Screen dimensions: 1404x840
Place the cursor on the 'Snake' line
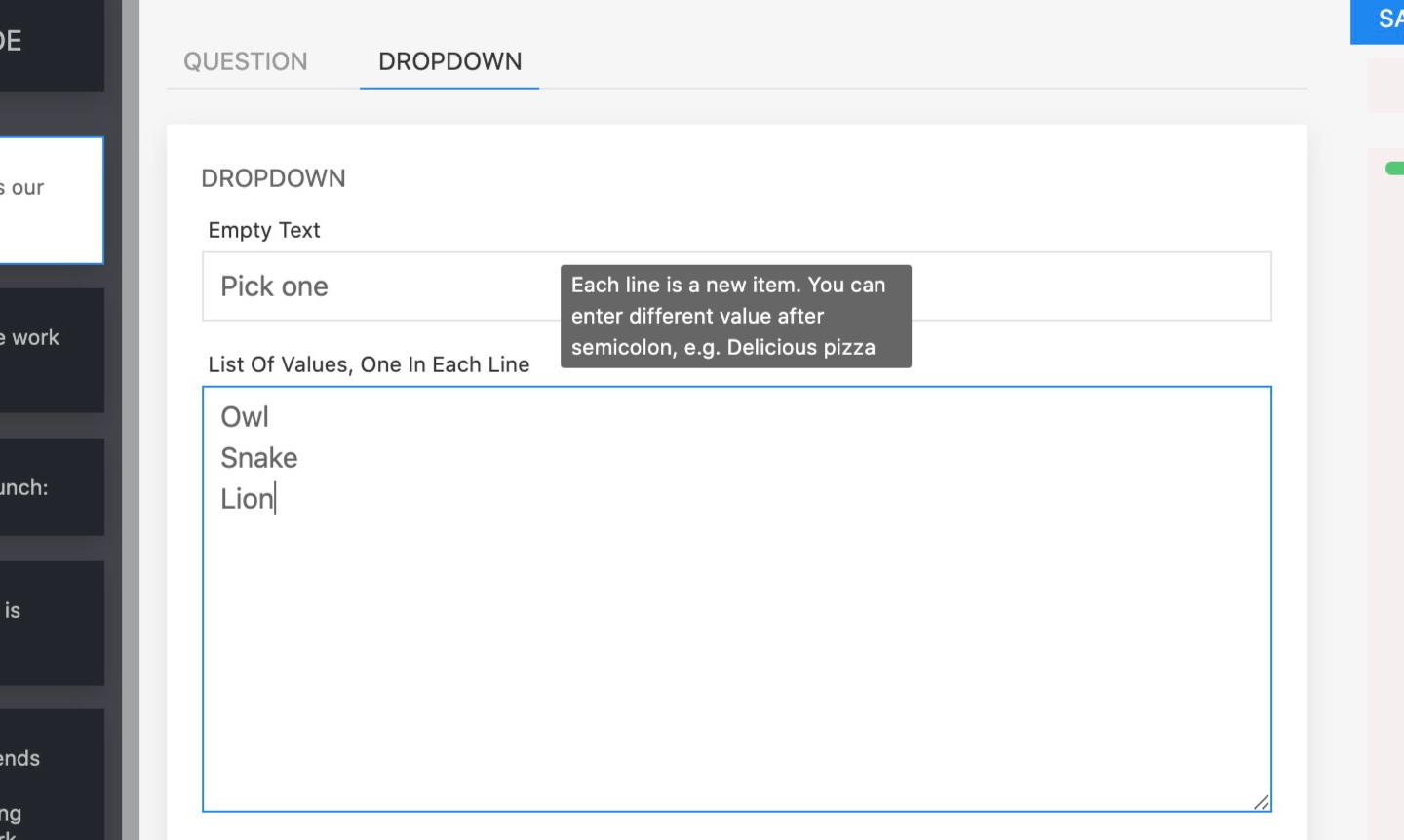coord(259,458)
